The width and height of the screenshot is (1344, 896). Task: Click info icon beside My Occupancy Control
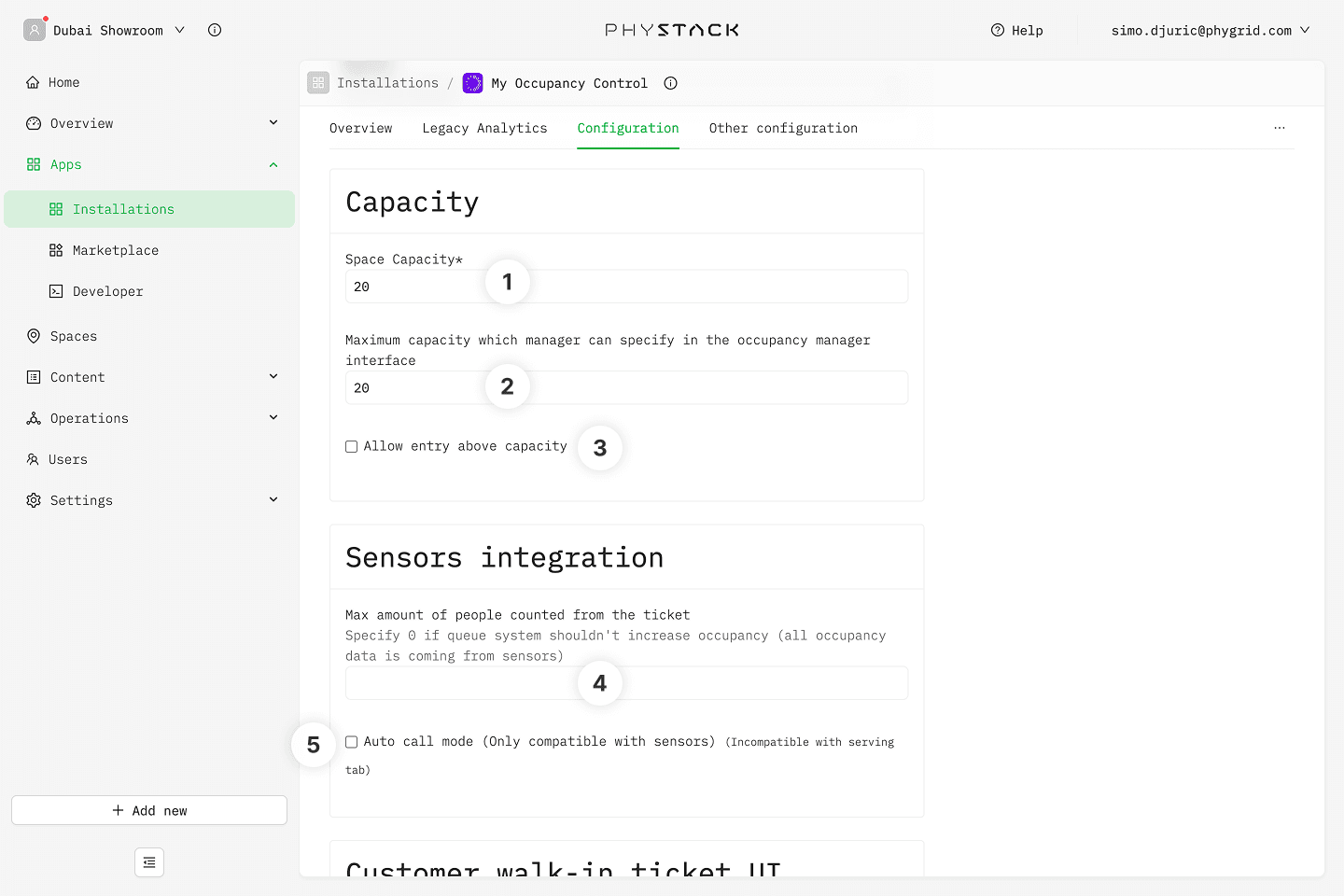pos(670,83)
